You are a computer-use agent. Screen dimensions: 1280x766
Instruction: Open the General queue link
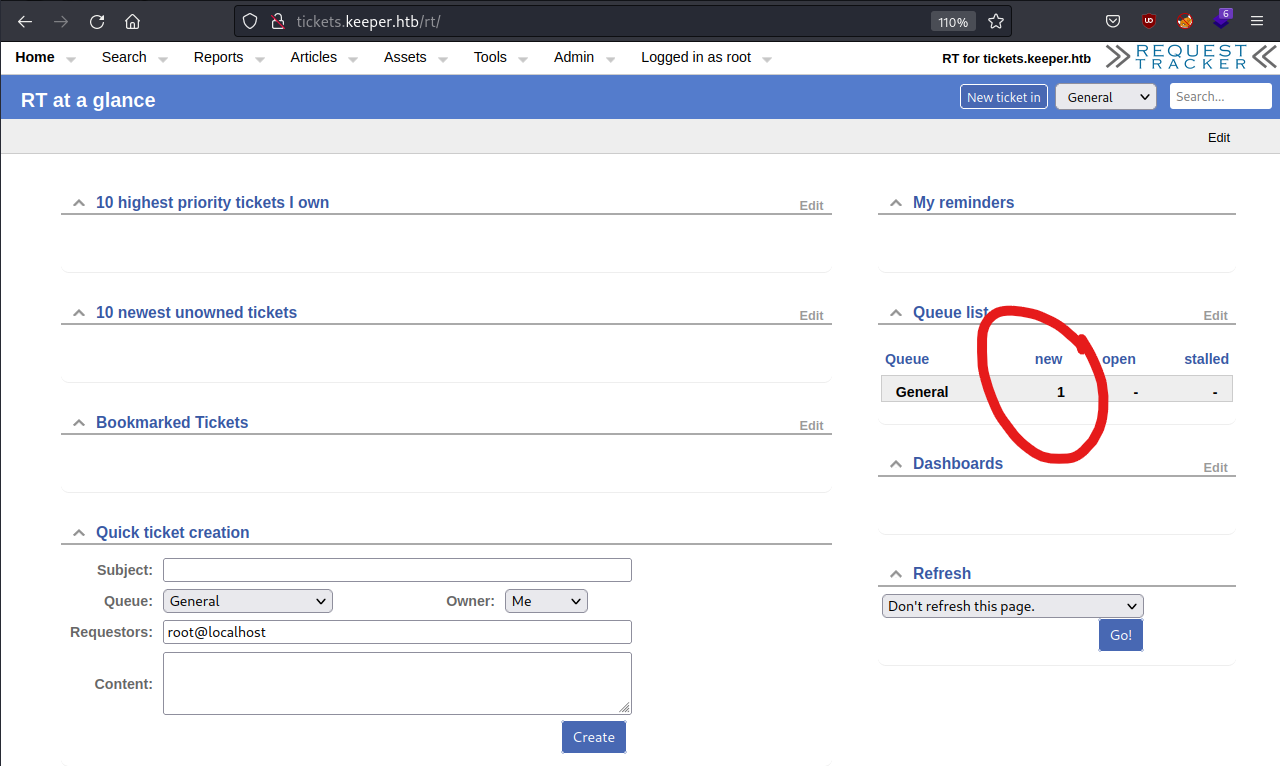click(922, 392)
